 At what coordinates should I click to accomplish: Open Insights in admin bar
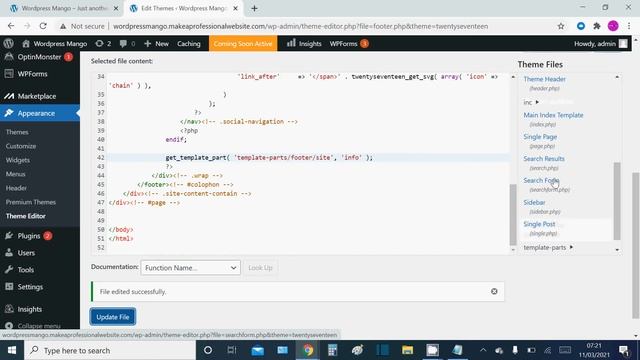click(304, 43)
